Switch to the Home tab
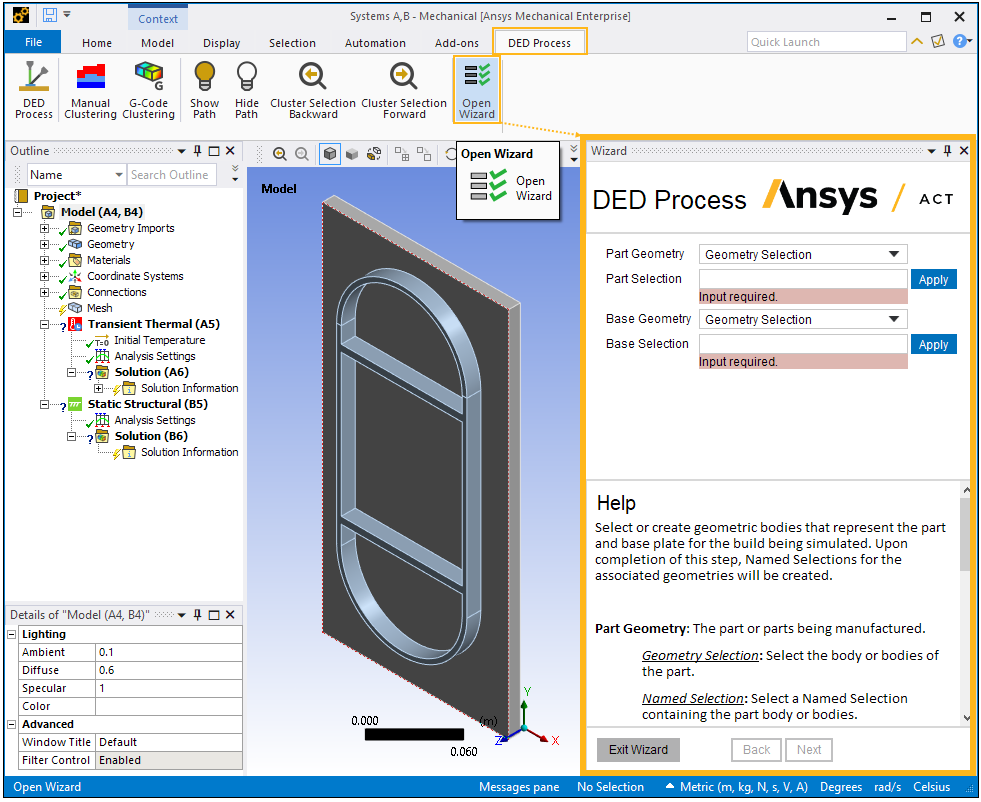Screen dimensions: 981x802 pyautogui.click(x=97, y=43)
